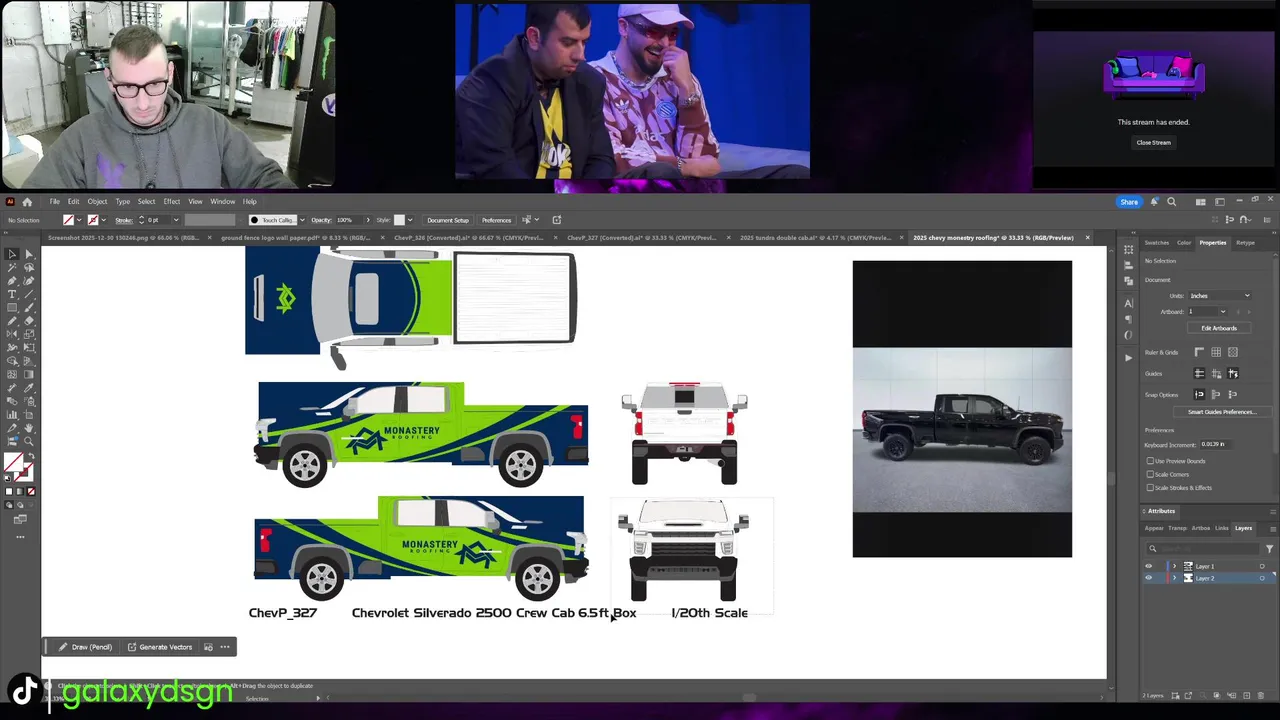Expand Layer 1 contents
This screenshot has width=1280, height=720.
pos(1175,566)
